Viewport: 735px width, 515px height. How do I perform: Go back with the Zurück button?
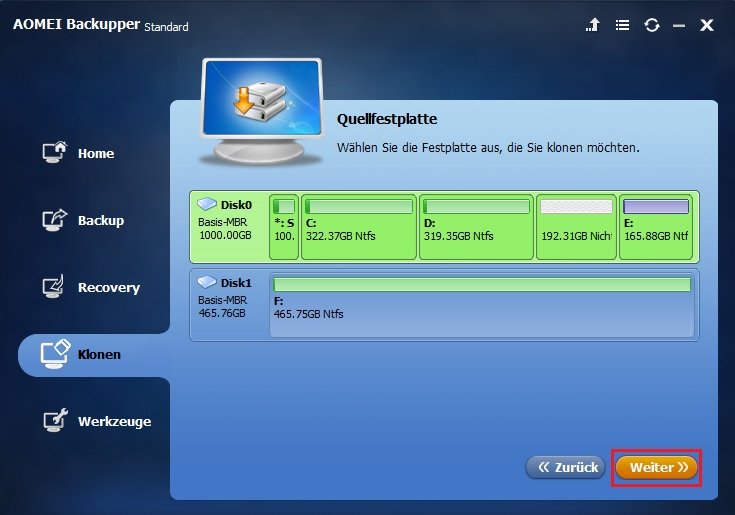[566, 468]
